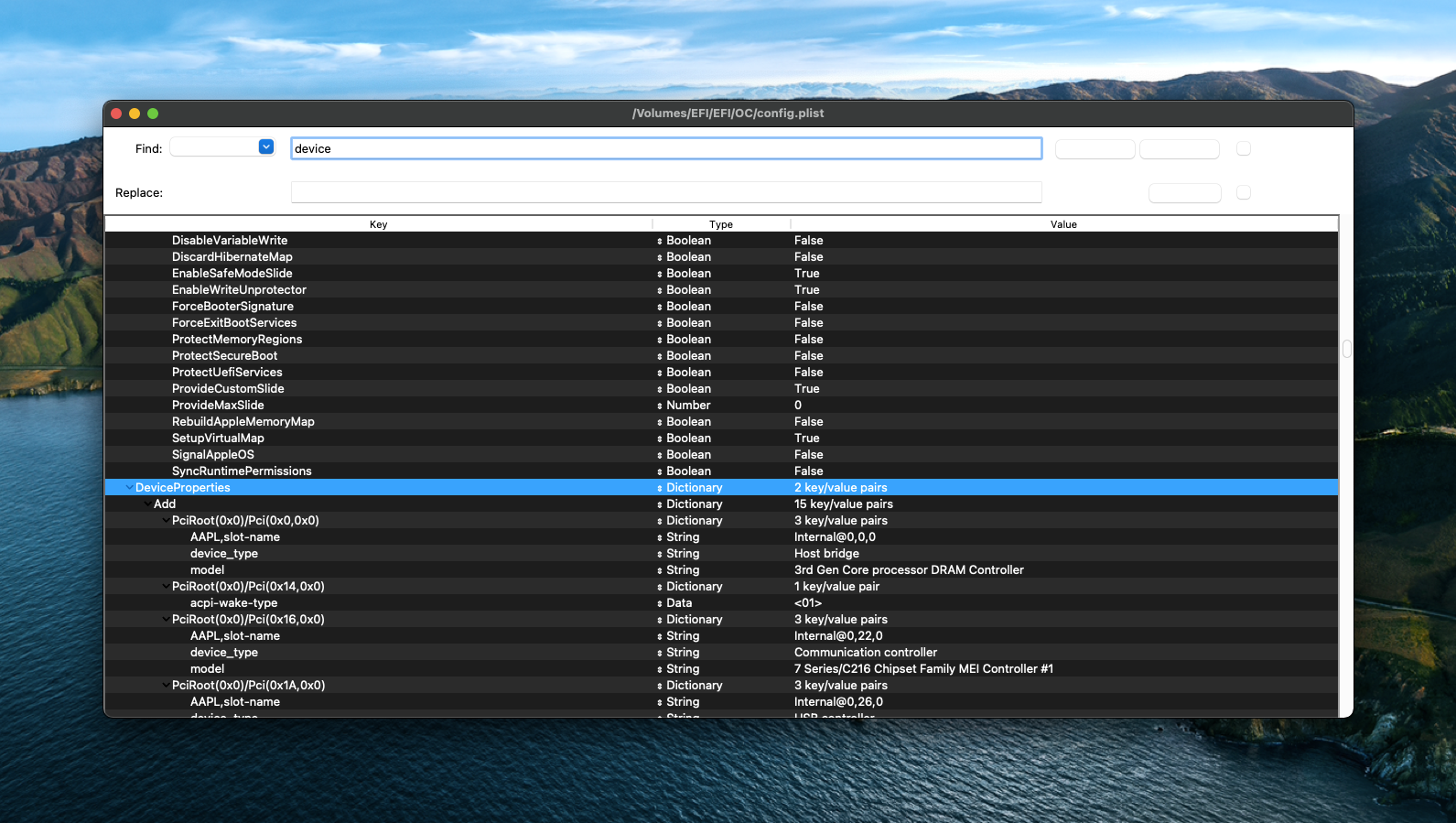Collapse the Add dictionary node
The height and width of the screenshot is (823, 1456).
pos(147,504)
